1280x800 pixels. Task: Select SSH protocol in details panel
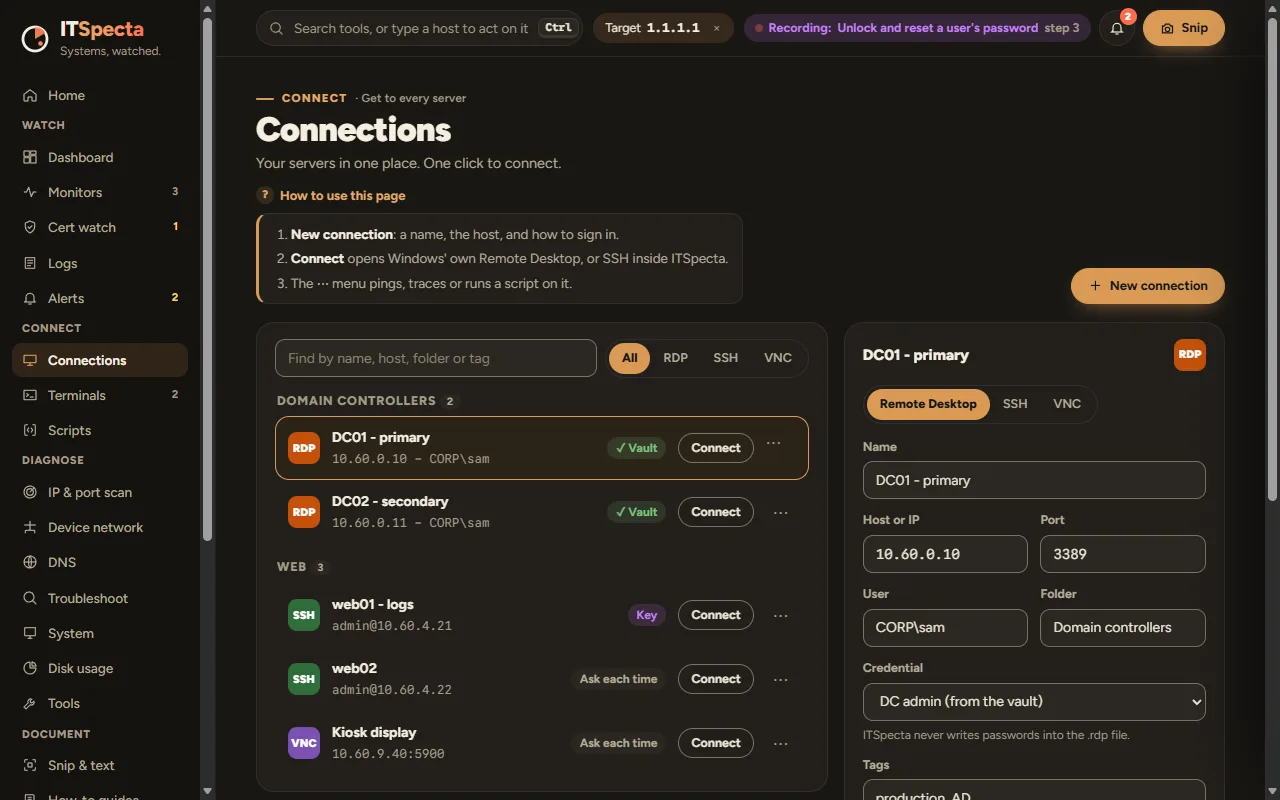(1015, 404)
